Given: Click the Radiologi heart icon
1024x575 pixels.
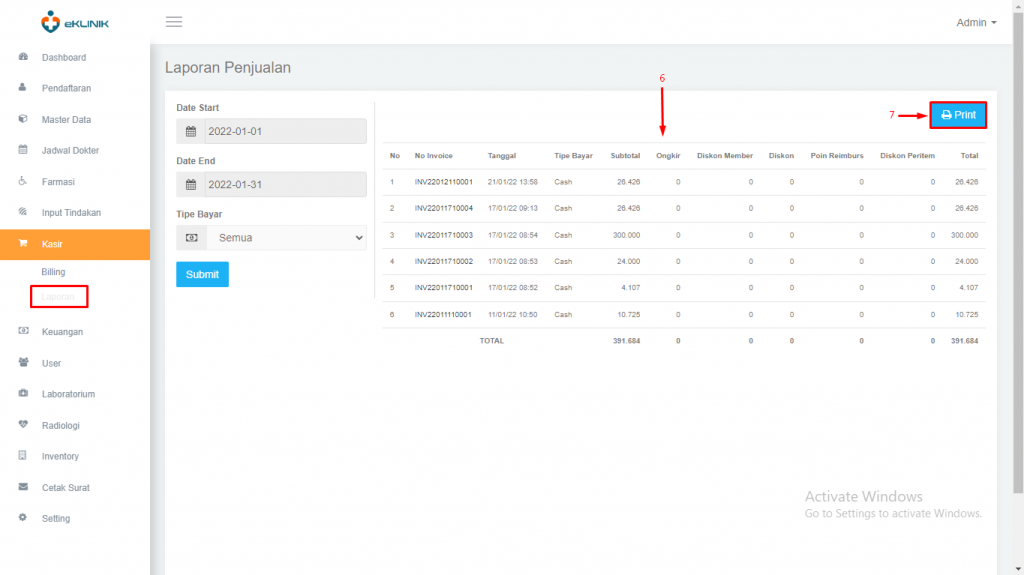Looking at the screenshot, I should [24, 424].
